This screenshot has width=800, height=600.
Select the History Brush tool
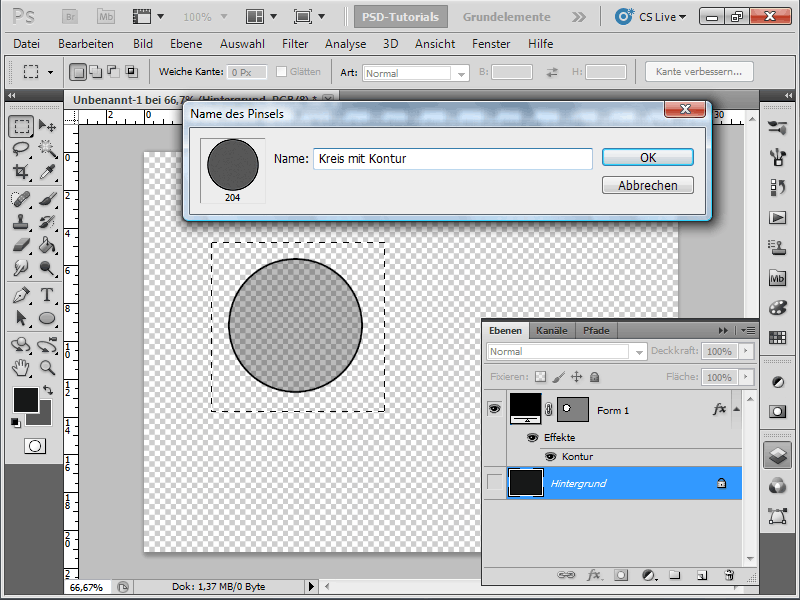(47, 222)
